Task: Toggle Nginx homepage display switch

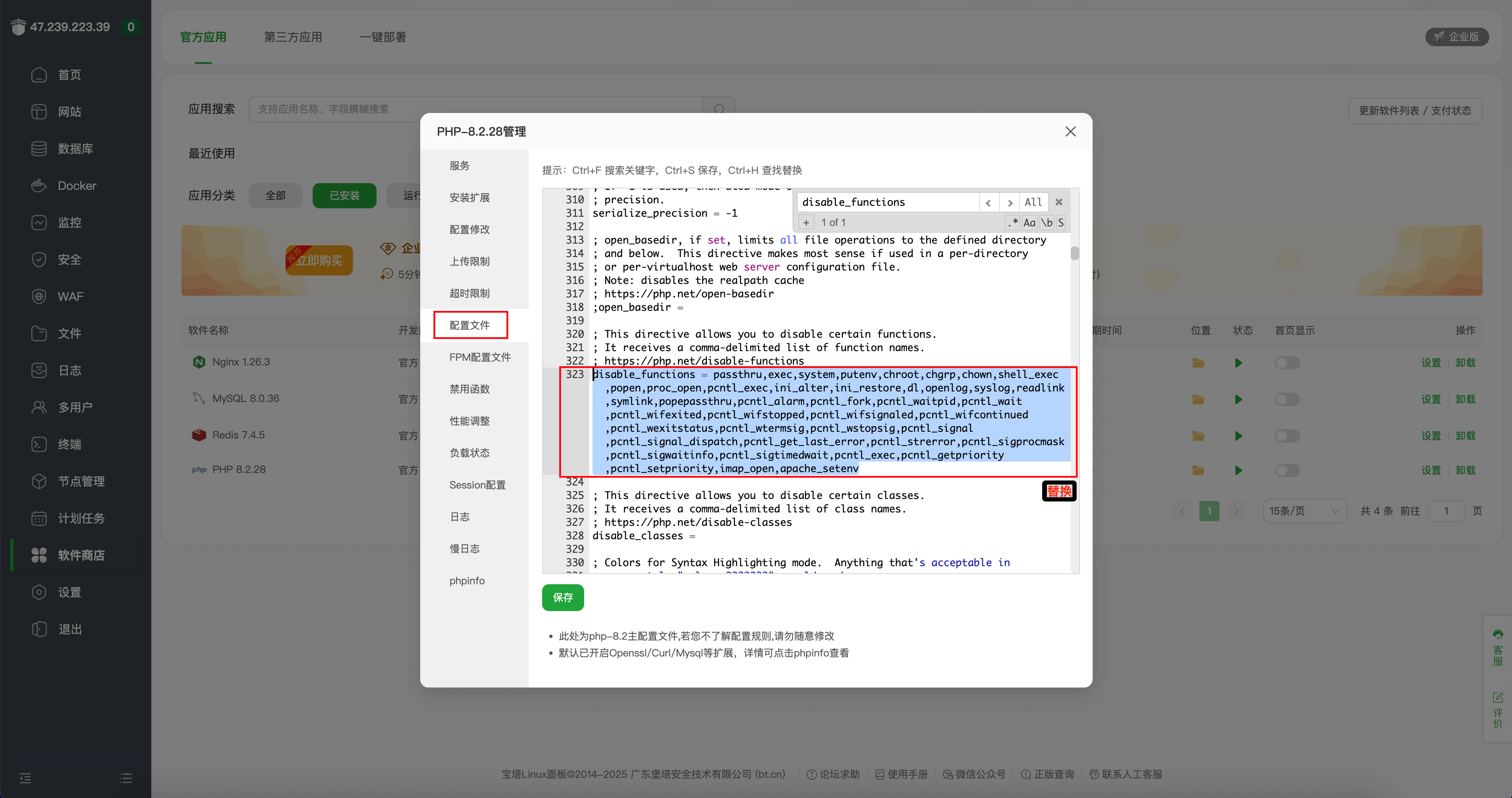Action: [x=1287, y=362]
